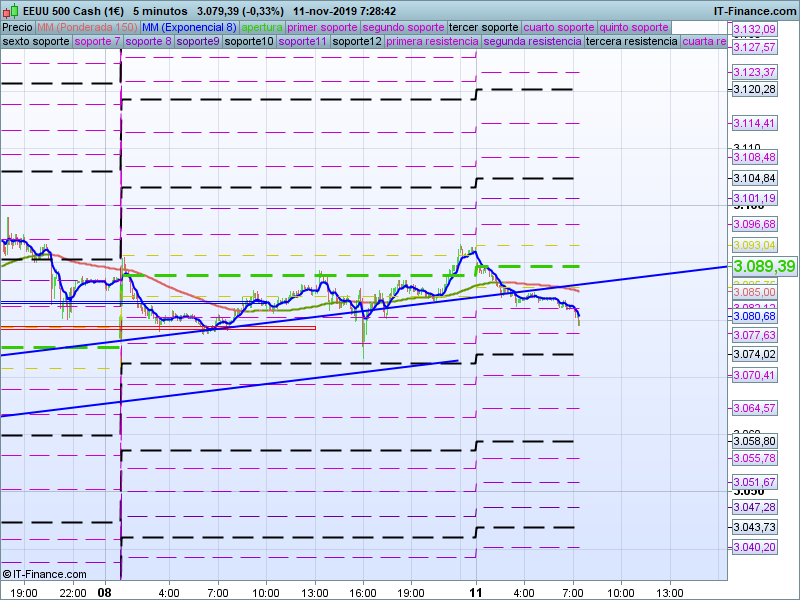Open the primer soporte indicator label
The image size is (800, 600).
pos(322,27)
